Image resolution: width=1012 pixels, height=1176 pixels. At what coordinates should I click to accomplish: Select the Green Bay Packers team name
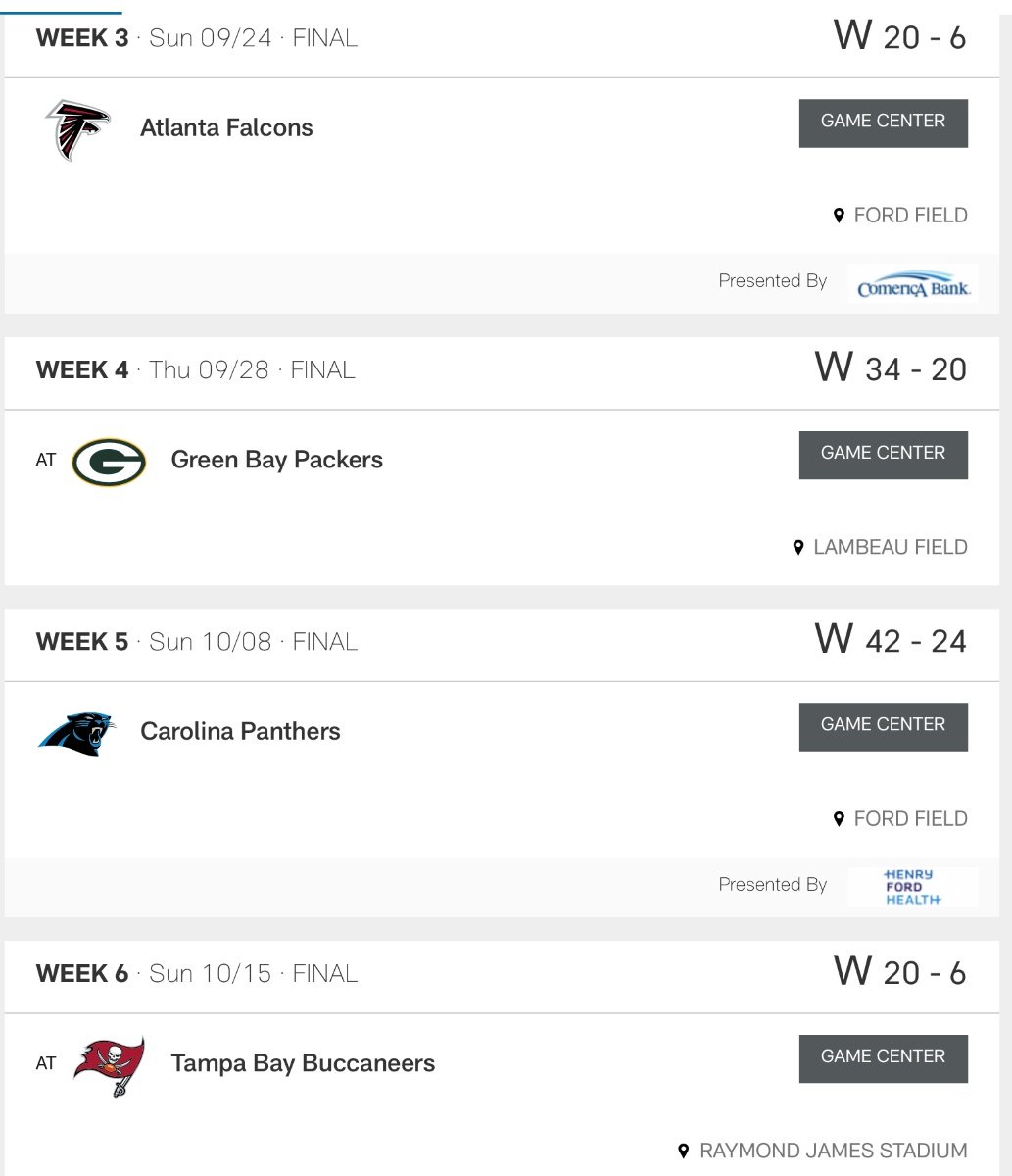tap(276, 461)
